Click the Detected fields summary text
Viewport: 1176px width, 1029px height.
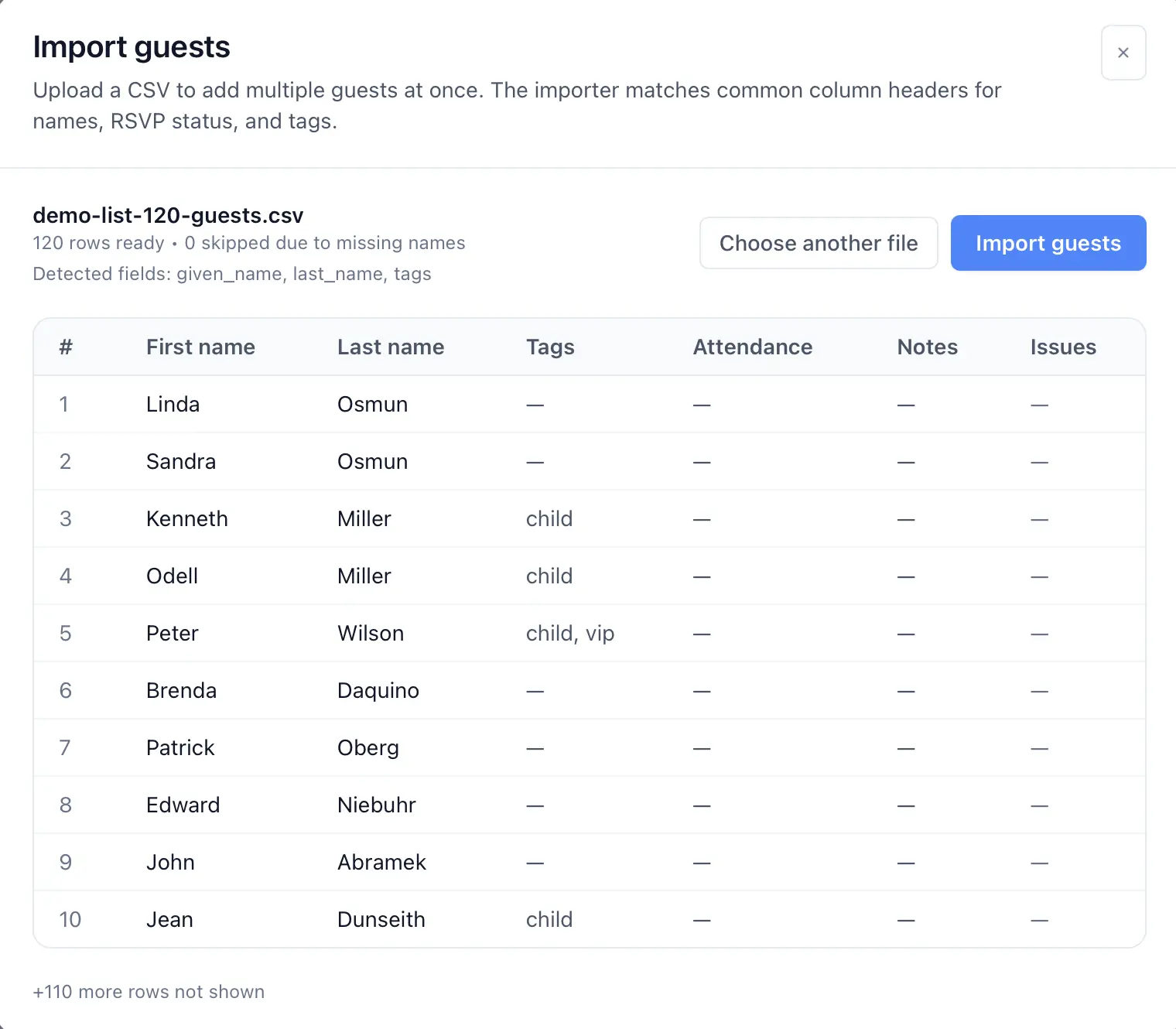(x=231, y=274)
